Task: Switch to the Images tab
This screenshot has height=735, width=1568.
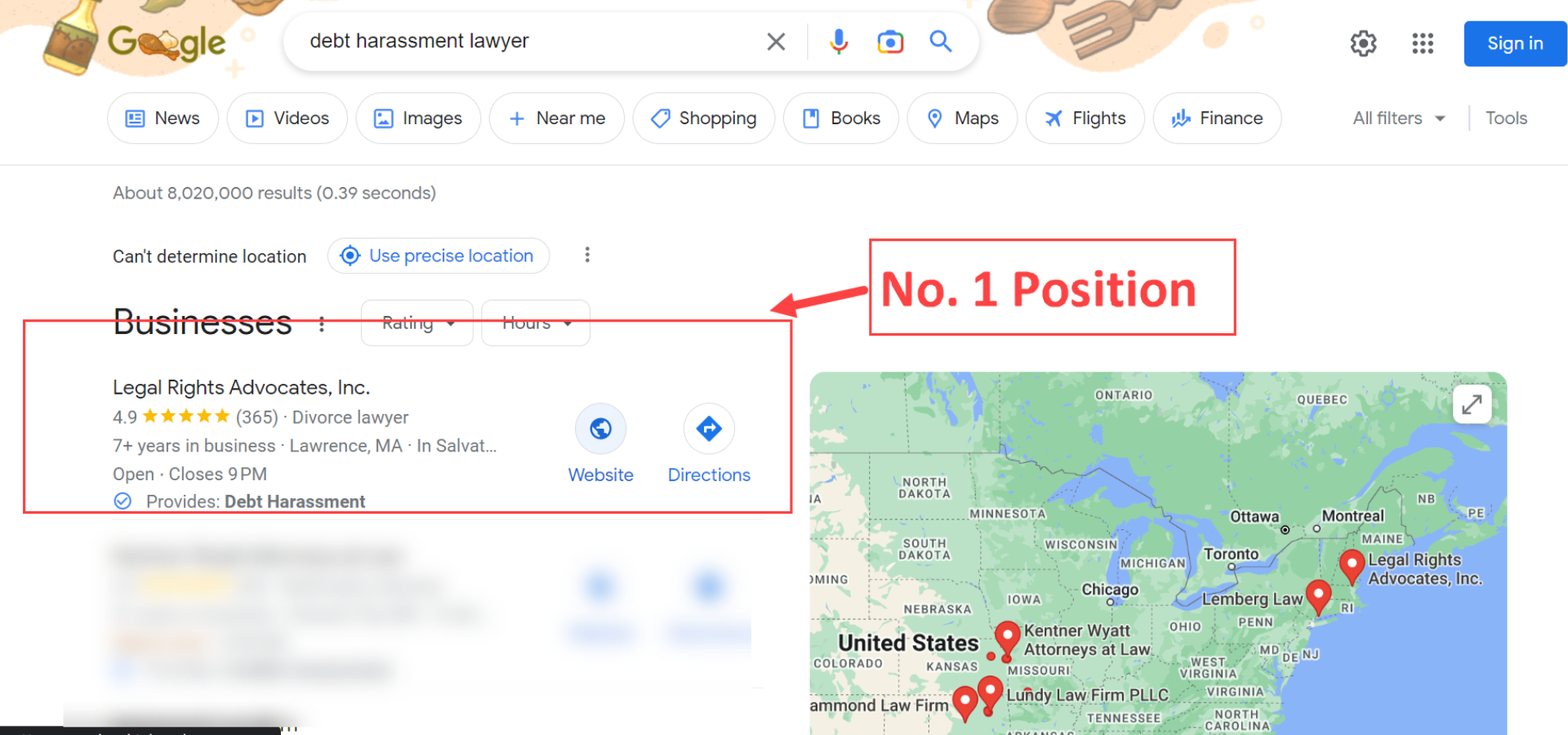Action: [x=418, y=118]
